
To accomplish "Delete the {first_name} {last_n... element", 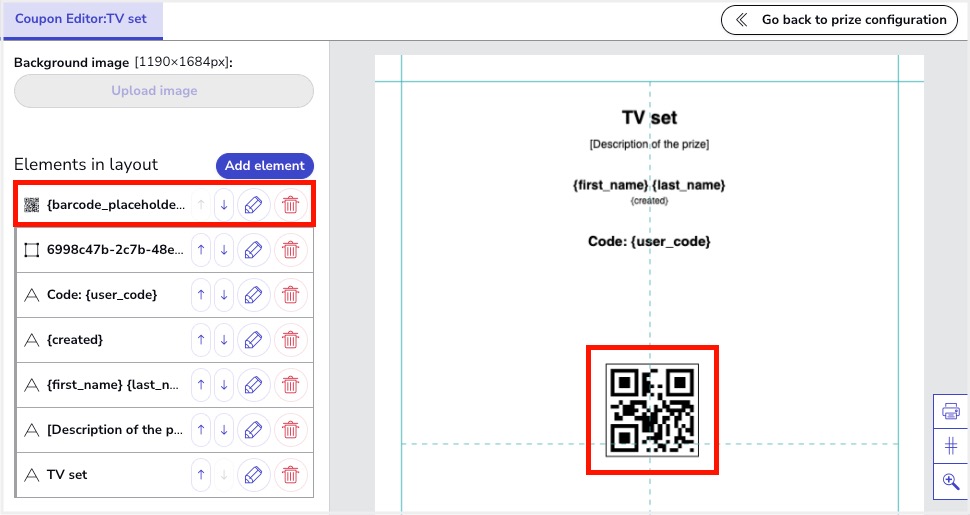I will [x=290, y=385].
